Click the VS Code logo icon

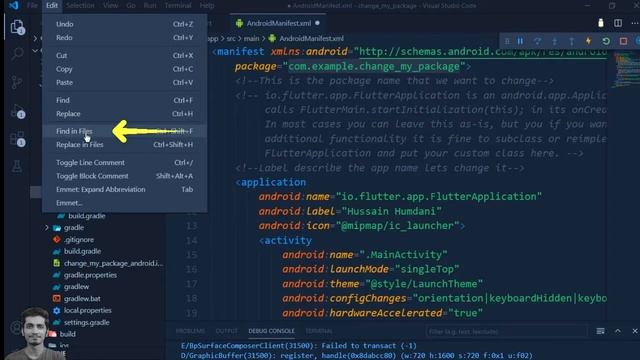pos(13,5)
